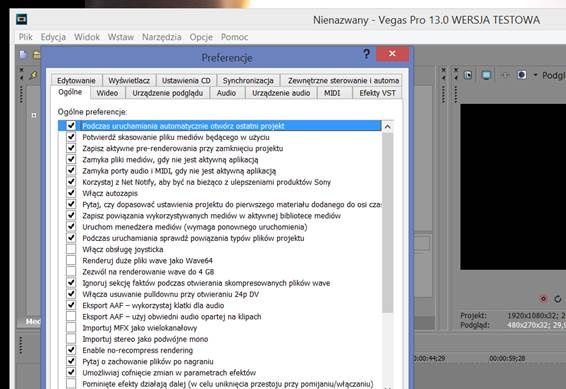
Task: Switch to the Wideo tab
Action: [107, 93]
